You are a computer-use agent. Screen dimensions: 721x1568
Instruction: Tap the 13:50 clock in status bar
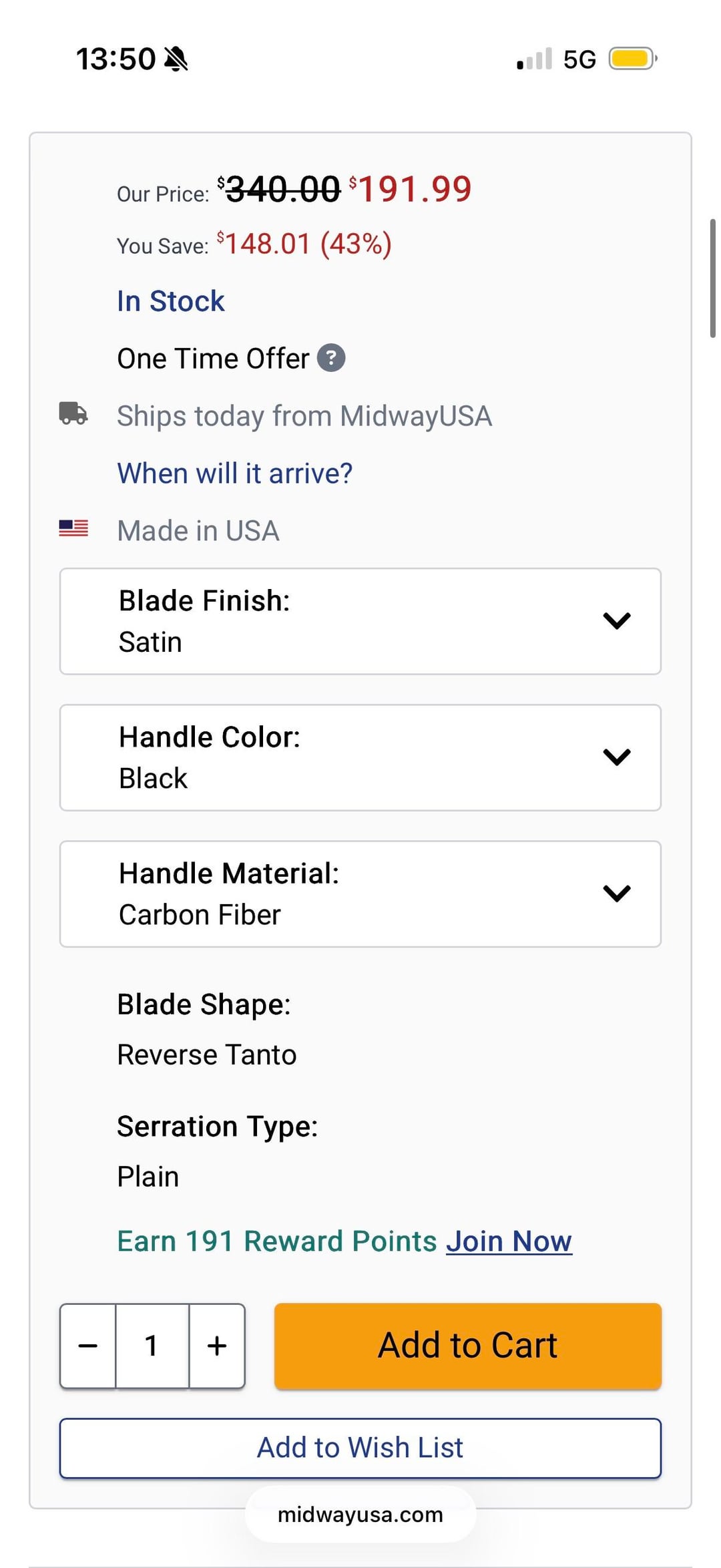115,59
